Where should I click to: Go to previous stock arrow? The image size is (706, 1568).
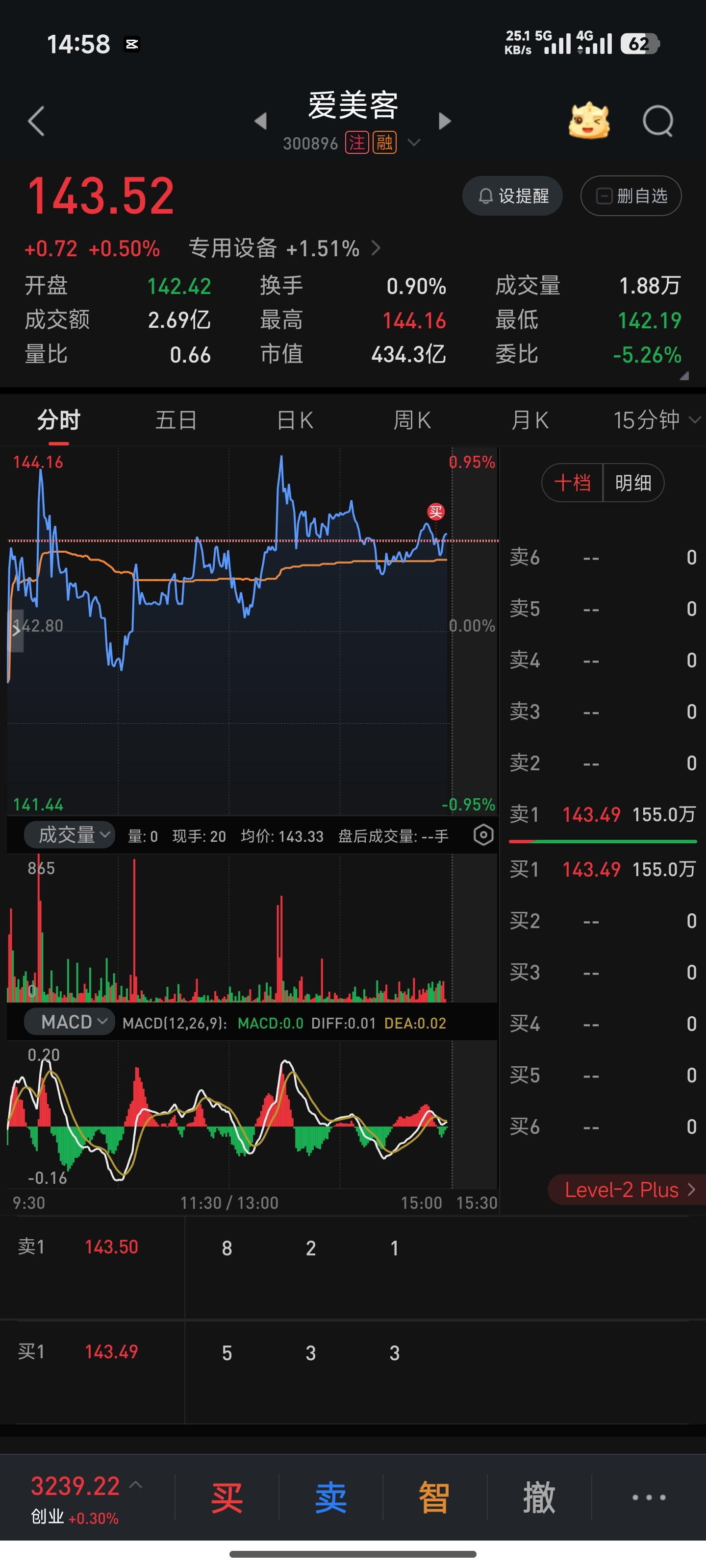point(261,121)
